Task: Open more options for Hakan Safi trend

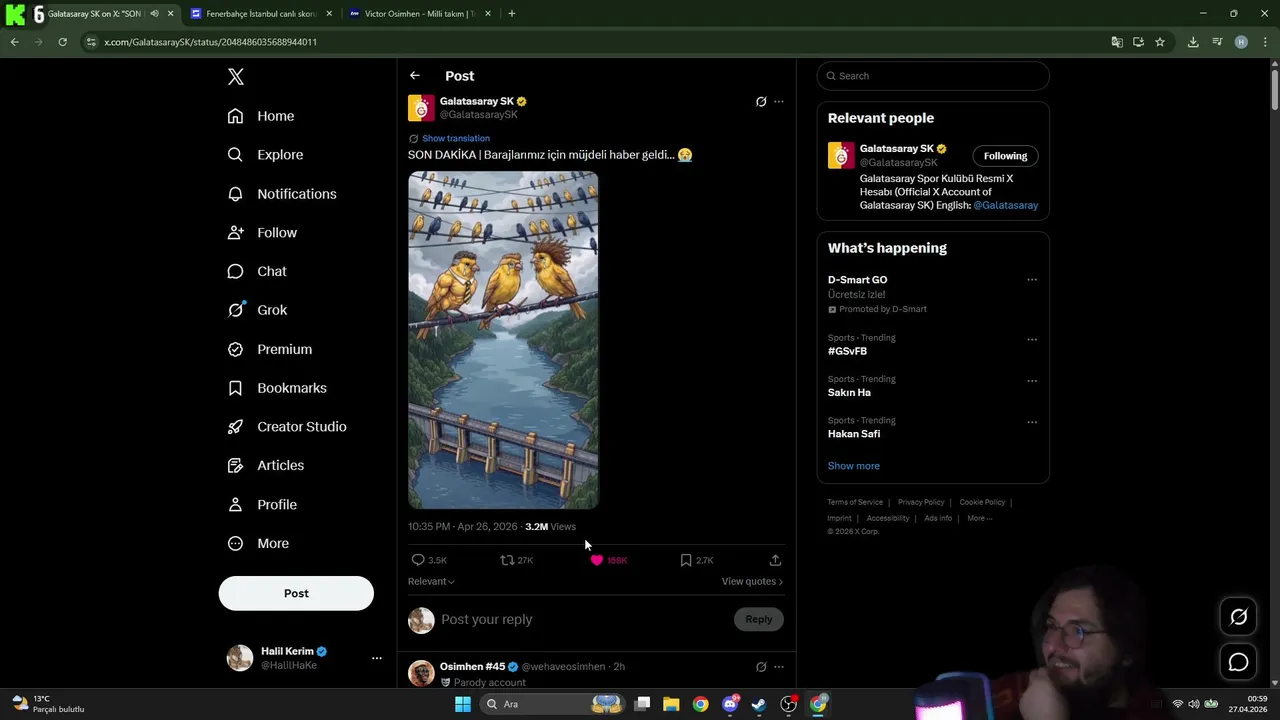Action: pyautogui.click(x=1032, y=422)
